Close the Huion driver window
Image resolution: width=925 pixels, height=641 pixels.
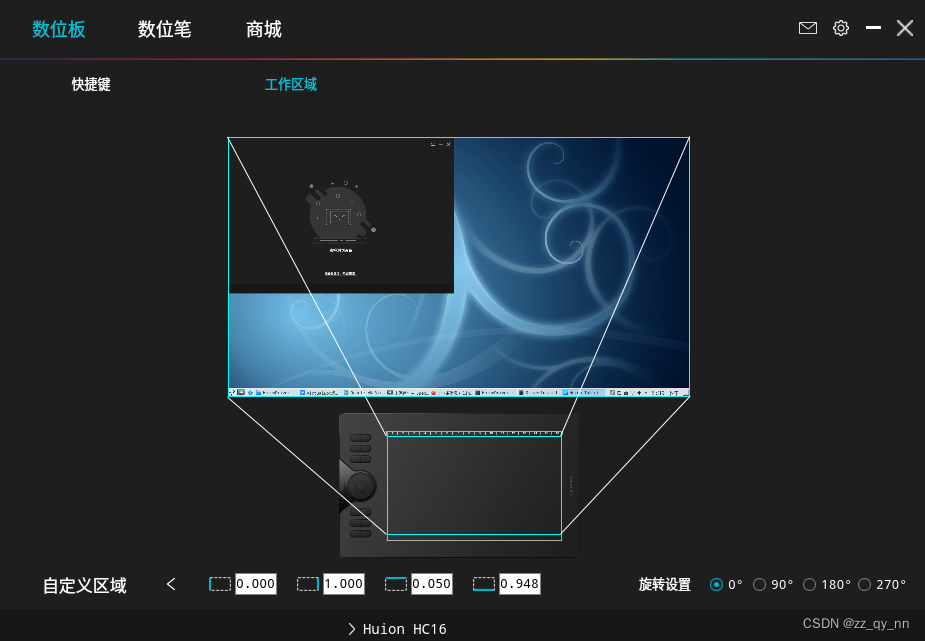[905, 28]
